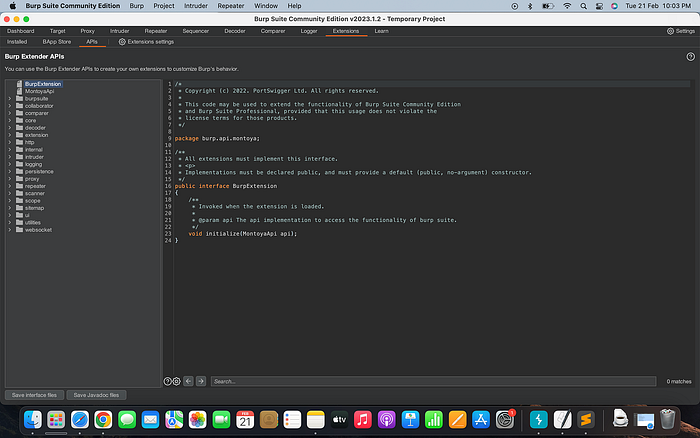Open the Decoder tab
The image size is (700, 438).
click(235, 31)
